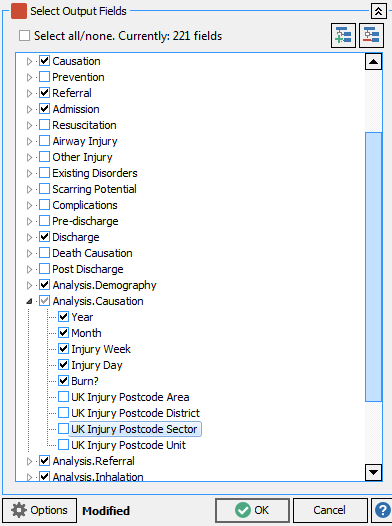
Task: Click the Options gear button
Action: click(40, 510)
